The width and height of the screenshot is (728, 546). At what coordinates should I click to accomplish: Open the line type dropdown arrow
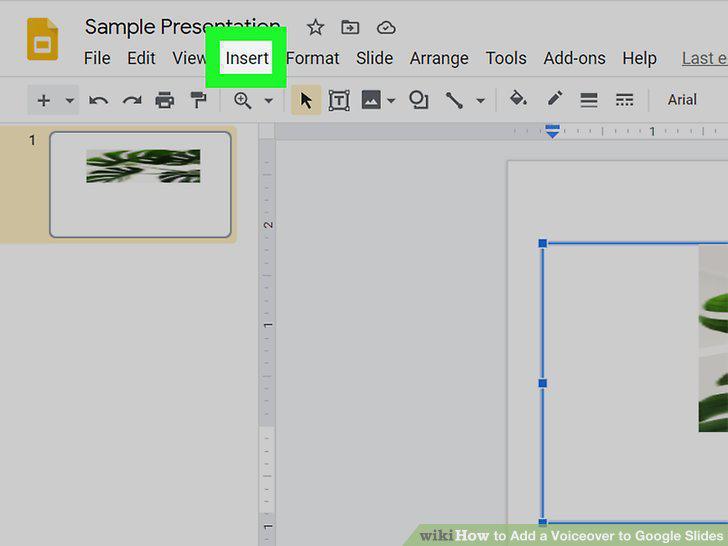(x=481, y=100)
